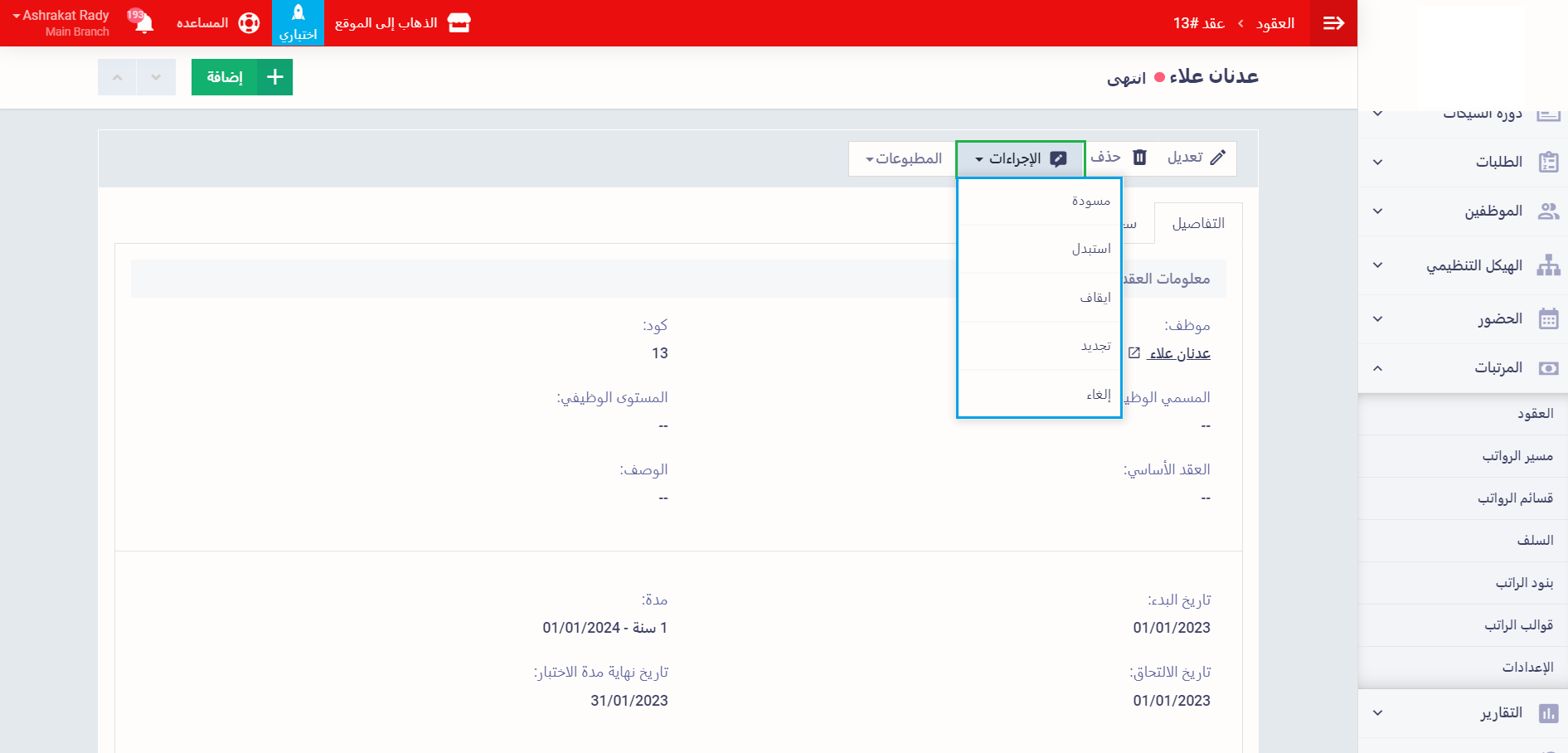The height and width of the screenshot is (753, 1568).
Task: Switch to the التفاصيل tab
Action: coord(1197,224)
